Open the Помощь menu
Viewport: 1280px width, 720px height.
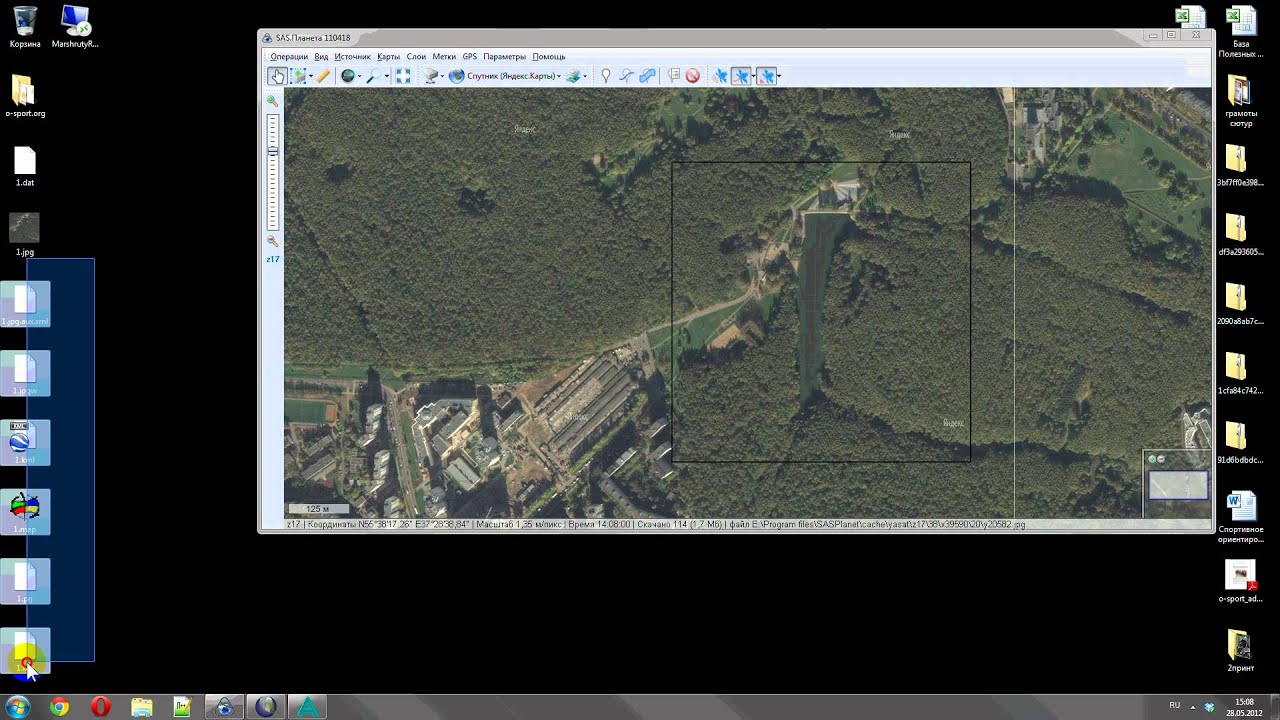pos(549,57)
